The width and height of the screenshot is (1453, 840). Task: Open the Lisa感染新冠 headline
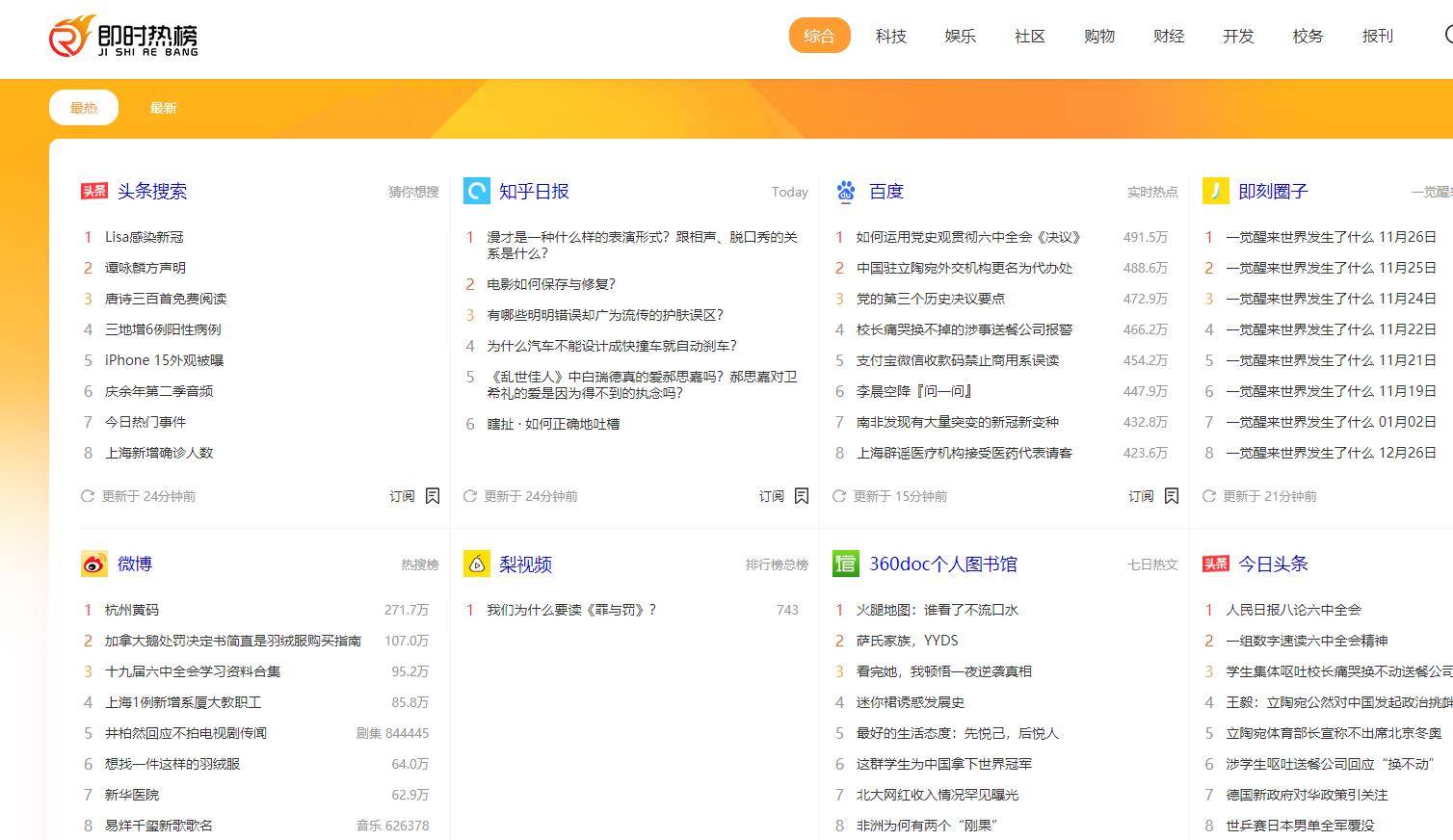pyautogui.click(x=145, y=237)
